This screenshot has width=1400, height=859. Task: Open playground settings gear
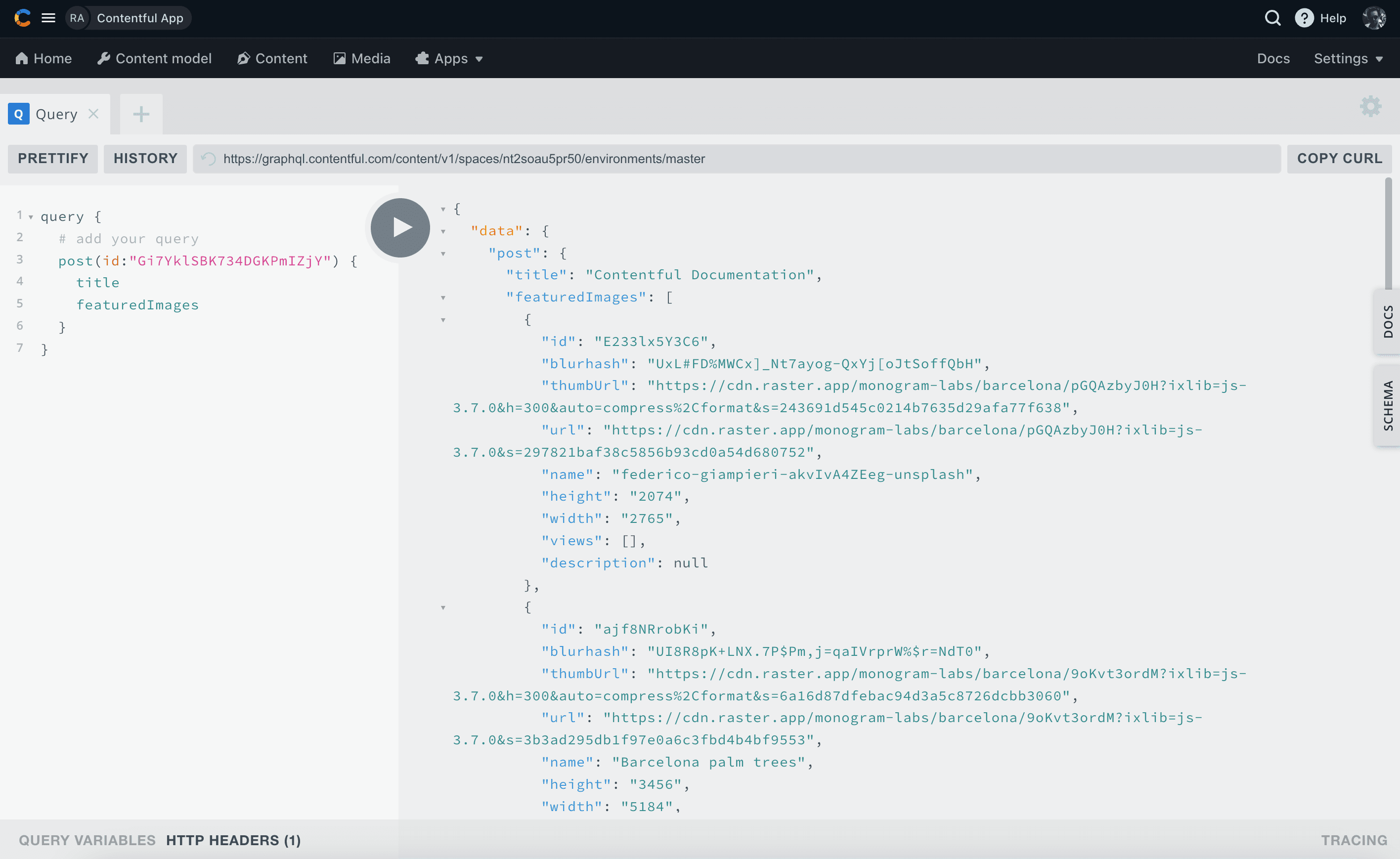click(x=1371, y=106)
